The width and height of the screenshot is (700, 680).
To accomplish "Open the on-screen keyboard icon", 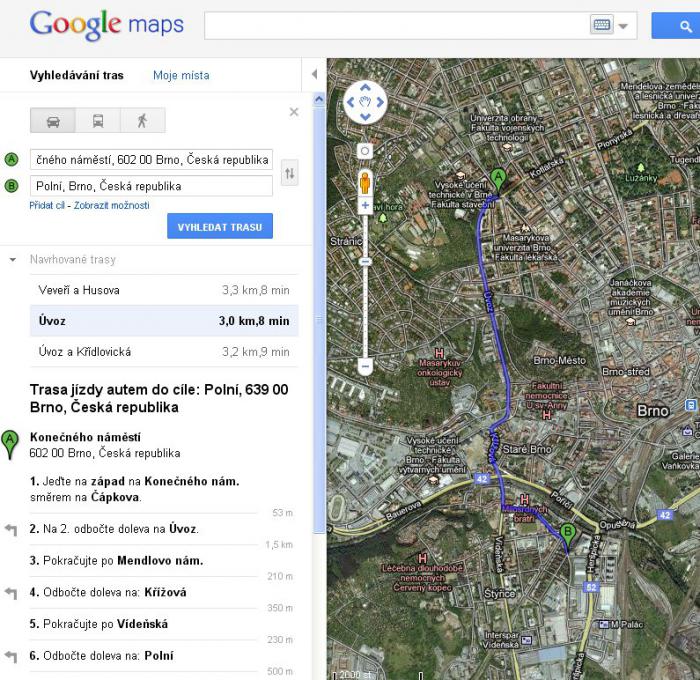I will coord(601,26).
